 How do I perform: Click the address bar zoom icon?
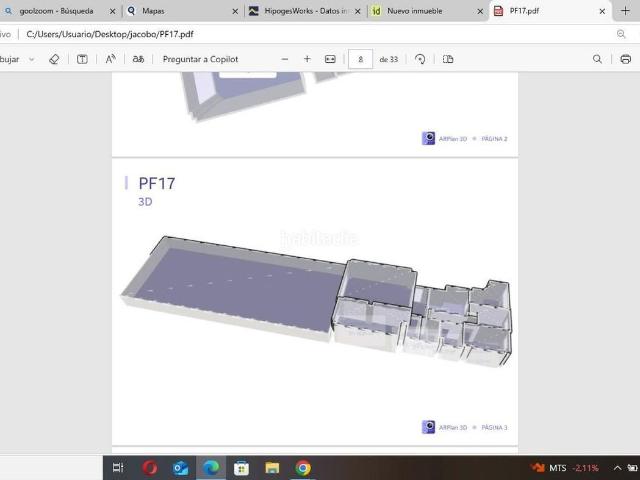(621, 33)
